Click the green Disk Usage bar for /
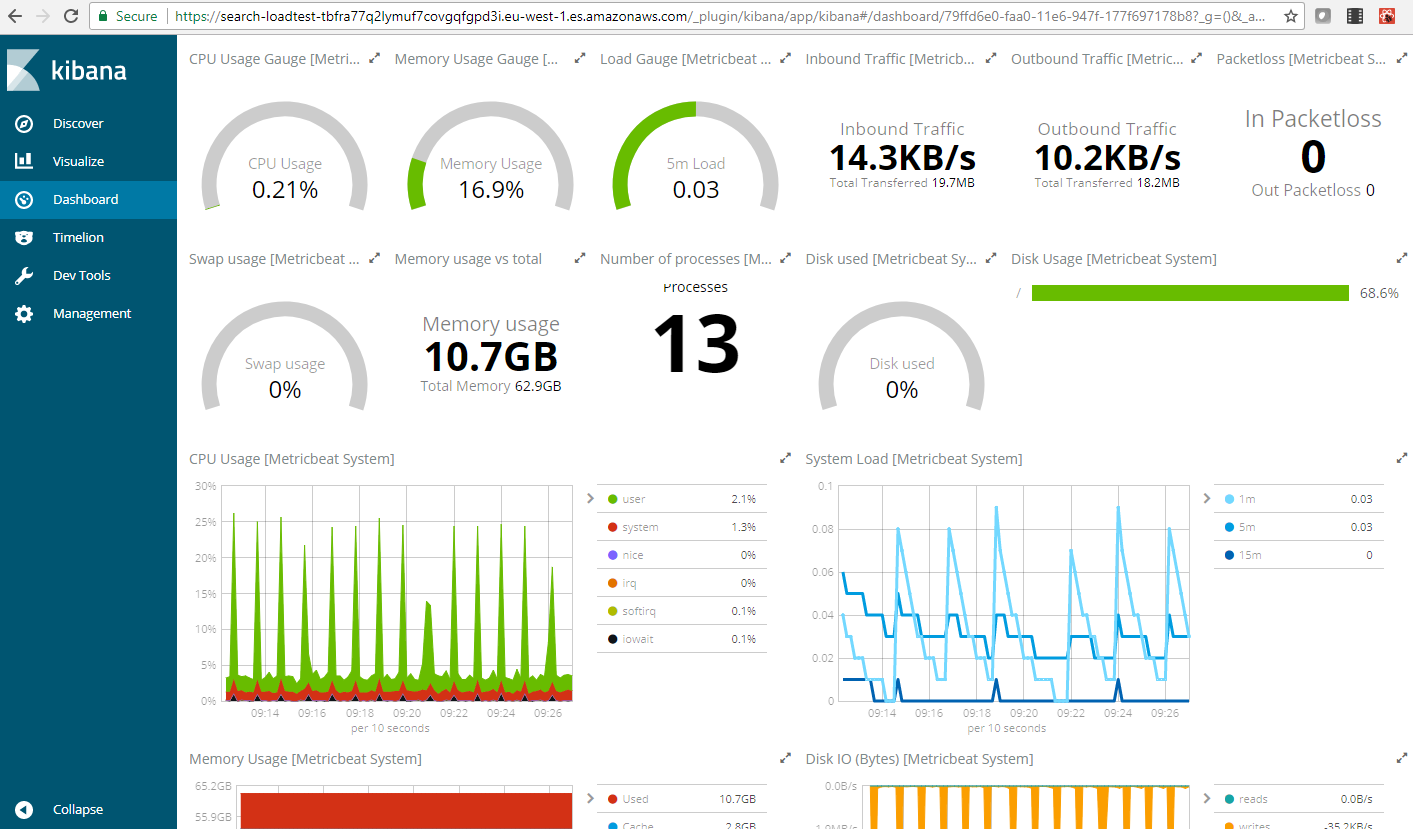The height and width of the screenshot is (829, 1413). click(1190, 293)
